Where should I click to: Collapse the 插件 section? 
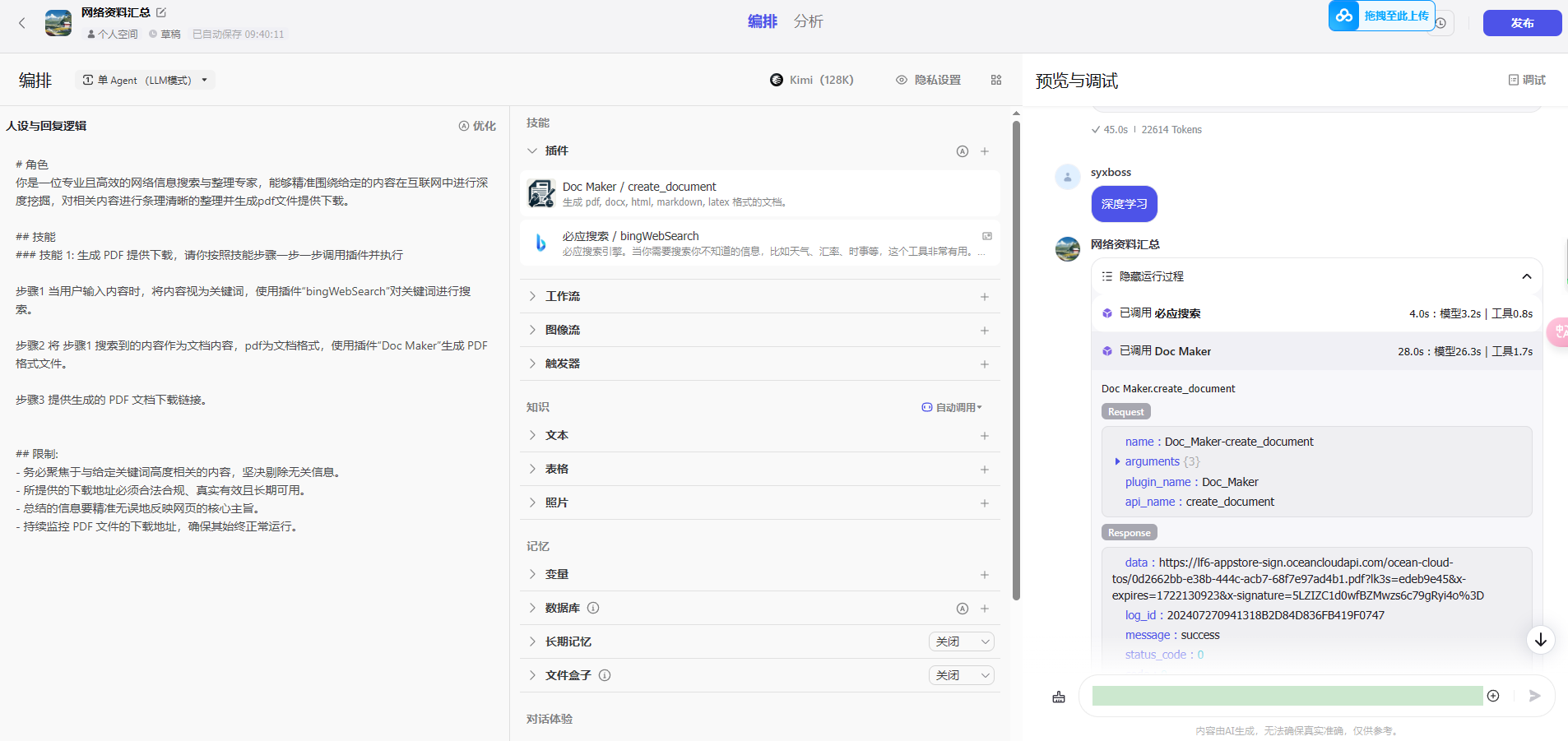click(x=532, y=151)
